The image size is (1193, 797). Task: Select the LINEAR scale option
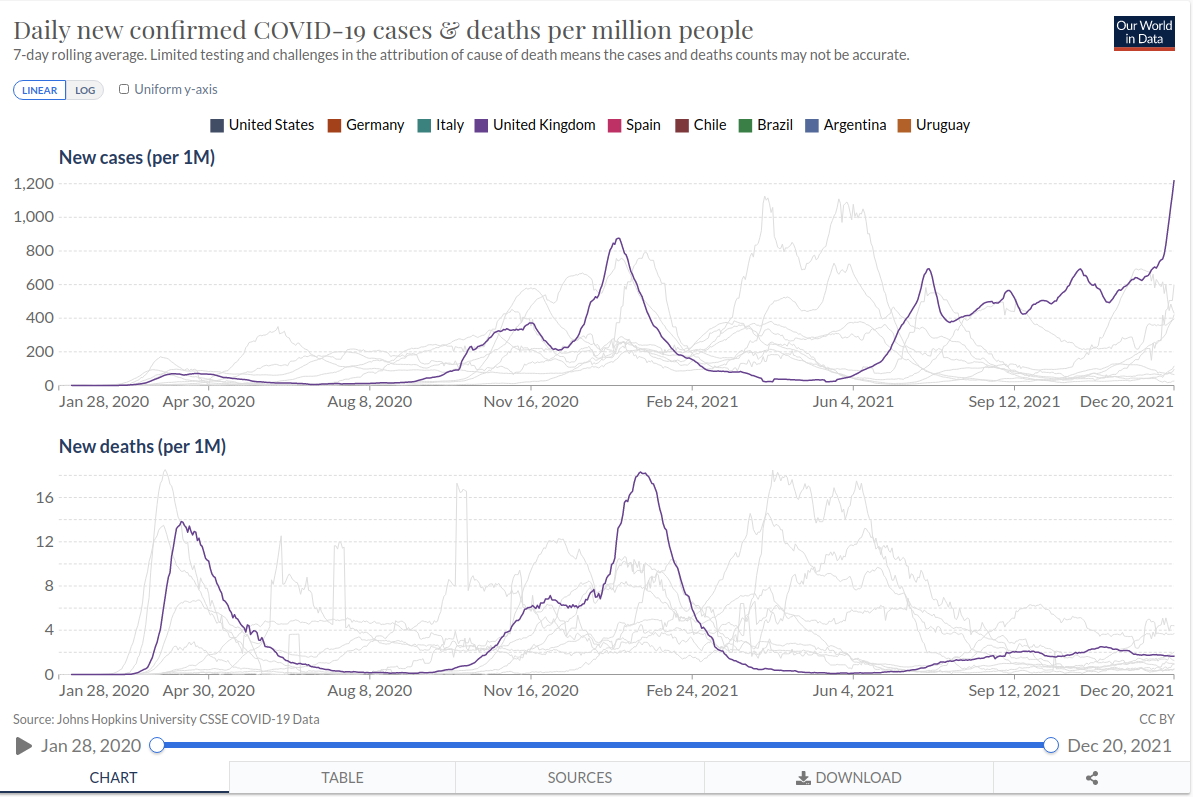click(x=40, y=90)
